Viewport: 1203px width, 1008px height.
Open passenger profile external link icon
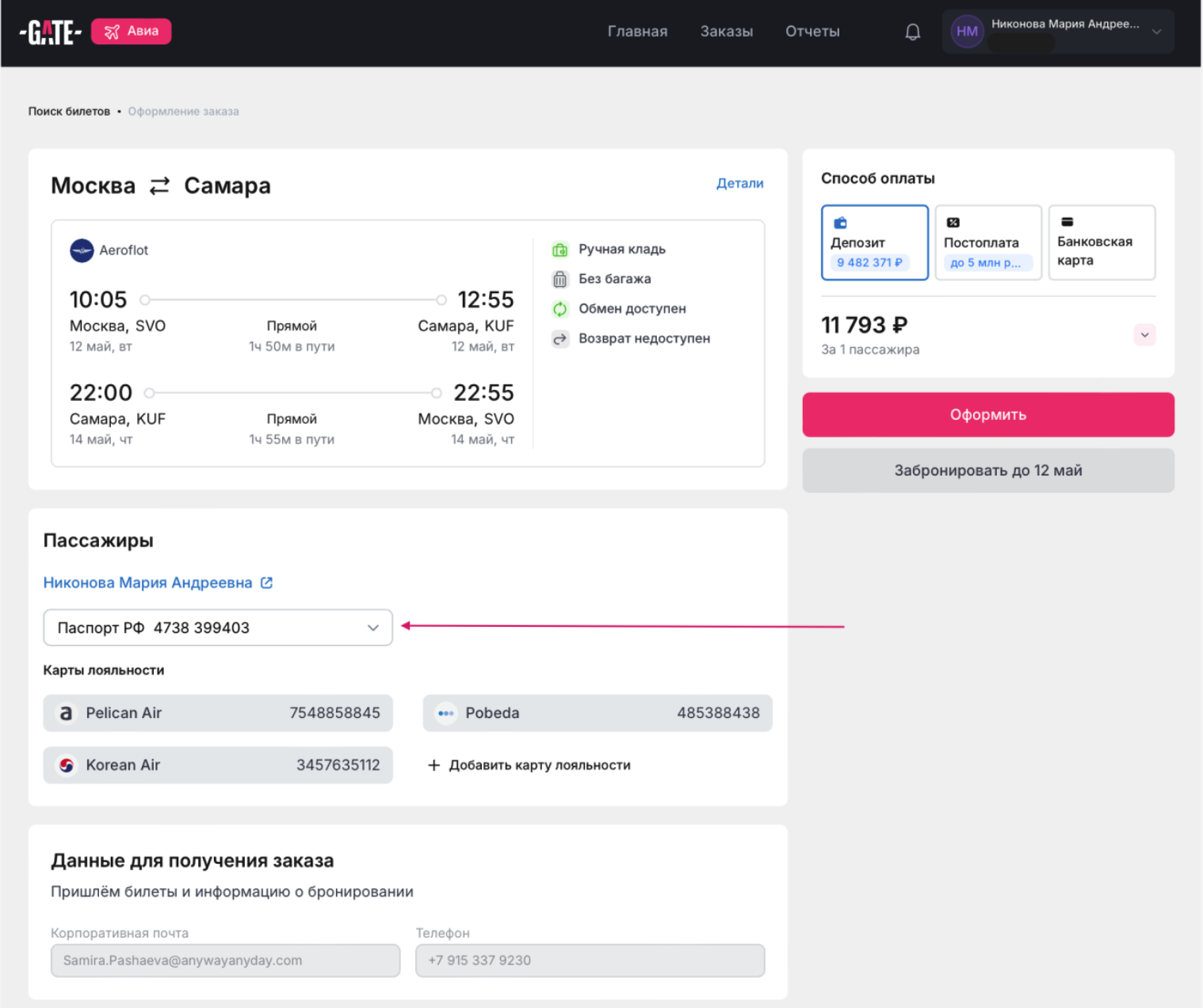267,582
